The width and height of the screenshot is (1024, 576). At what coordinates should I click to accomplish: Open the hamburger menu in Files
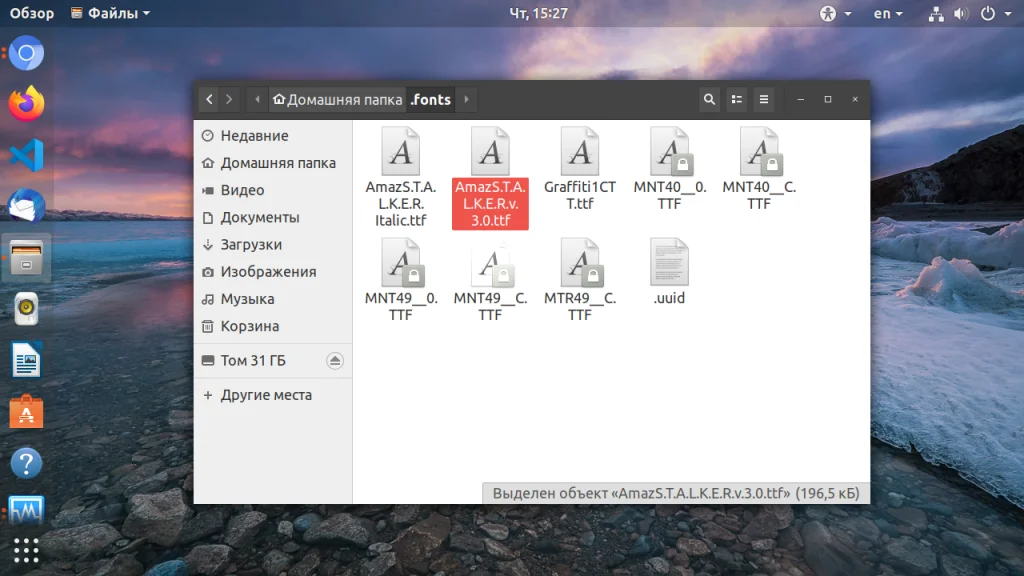click(763, 99)
